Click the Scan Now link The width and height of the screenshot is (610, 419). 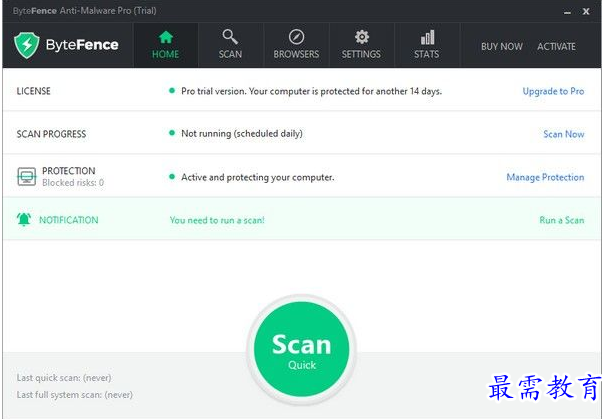(x=564, y=134)
